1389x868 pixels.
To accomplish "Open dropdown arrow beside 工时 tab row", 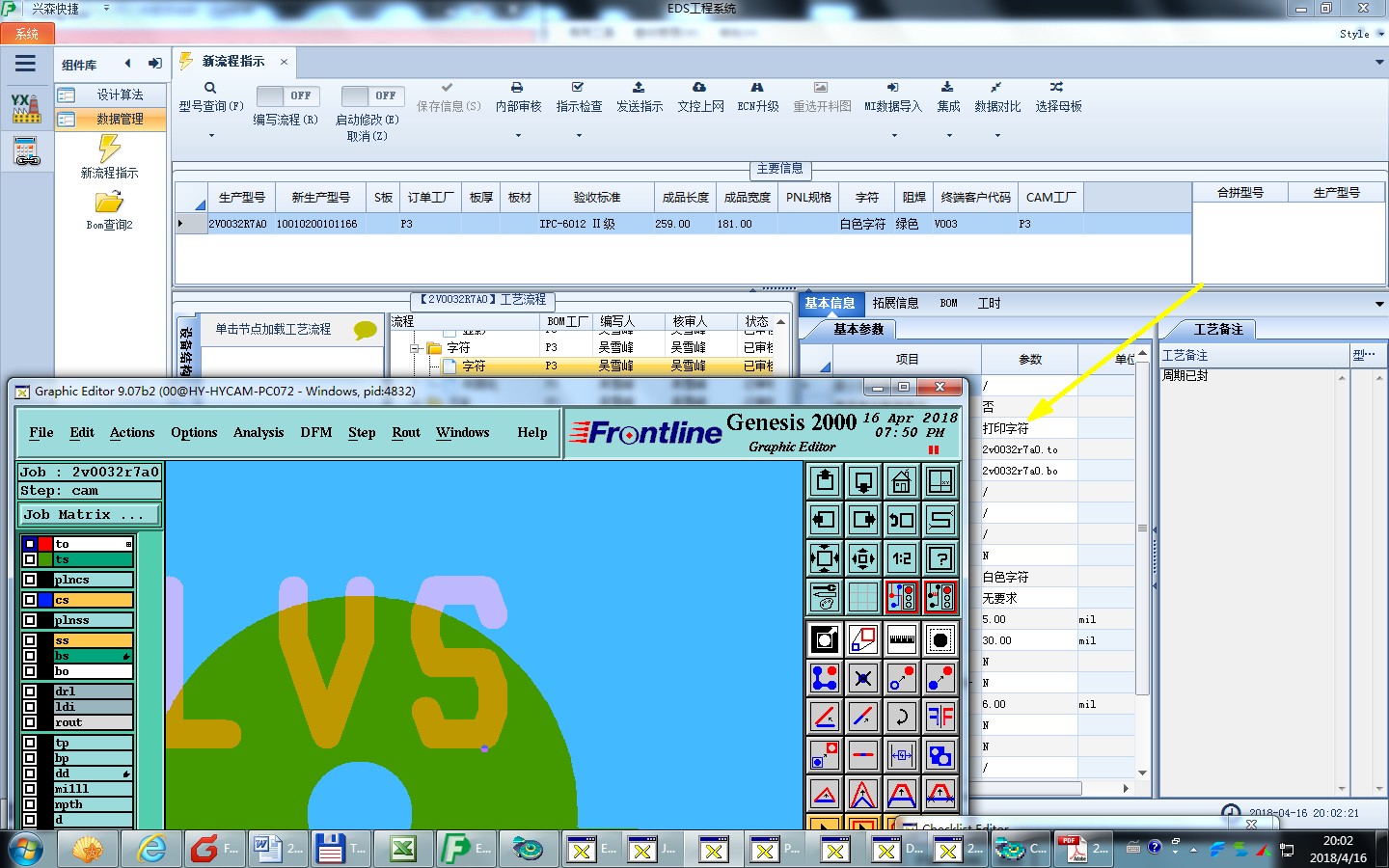I will coord(1378,304).
